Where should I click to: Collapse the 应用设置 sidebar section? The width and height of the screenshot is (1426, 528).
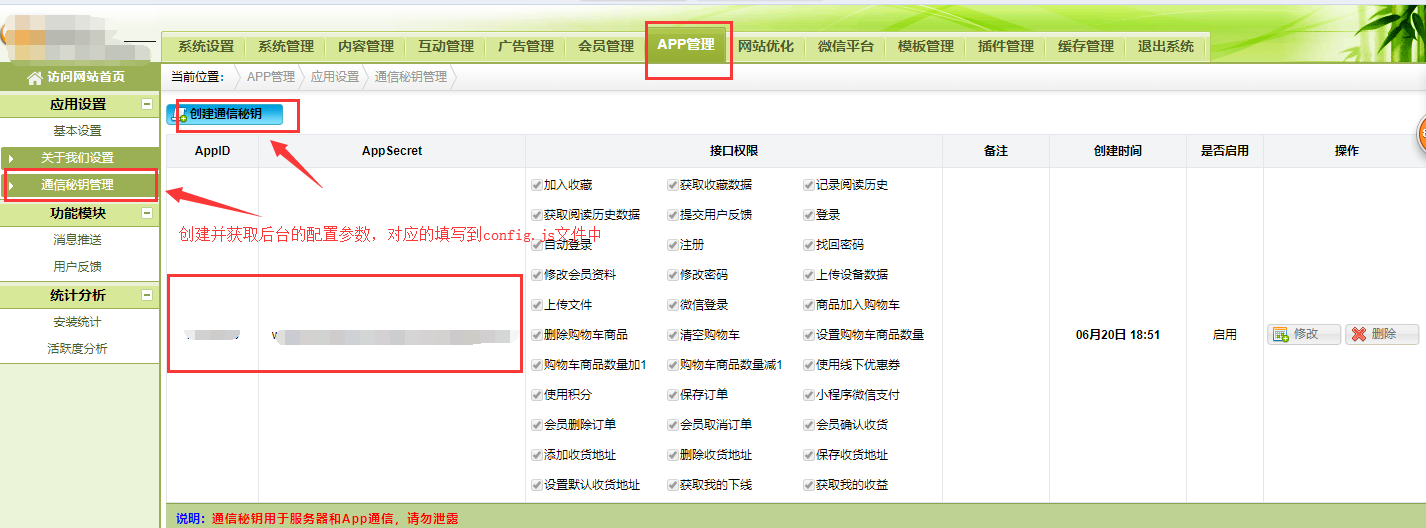(x=147, y=104)
